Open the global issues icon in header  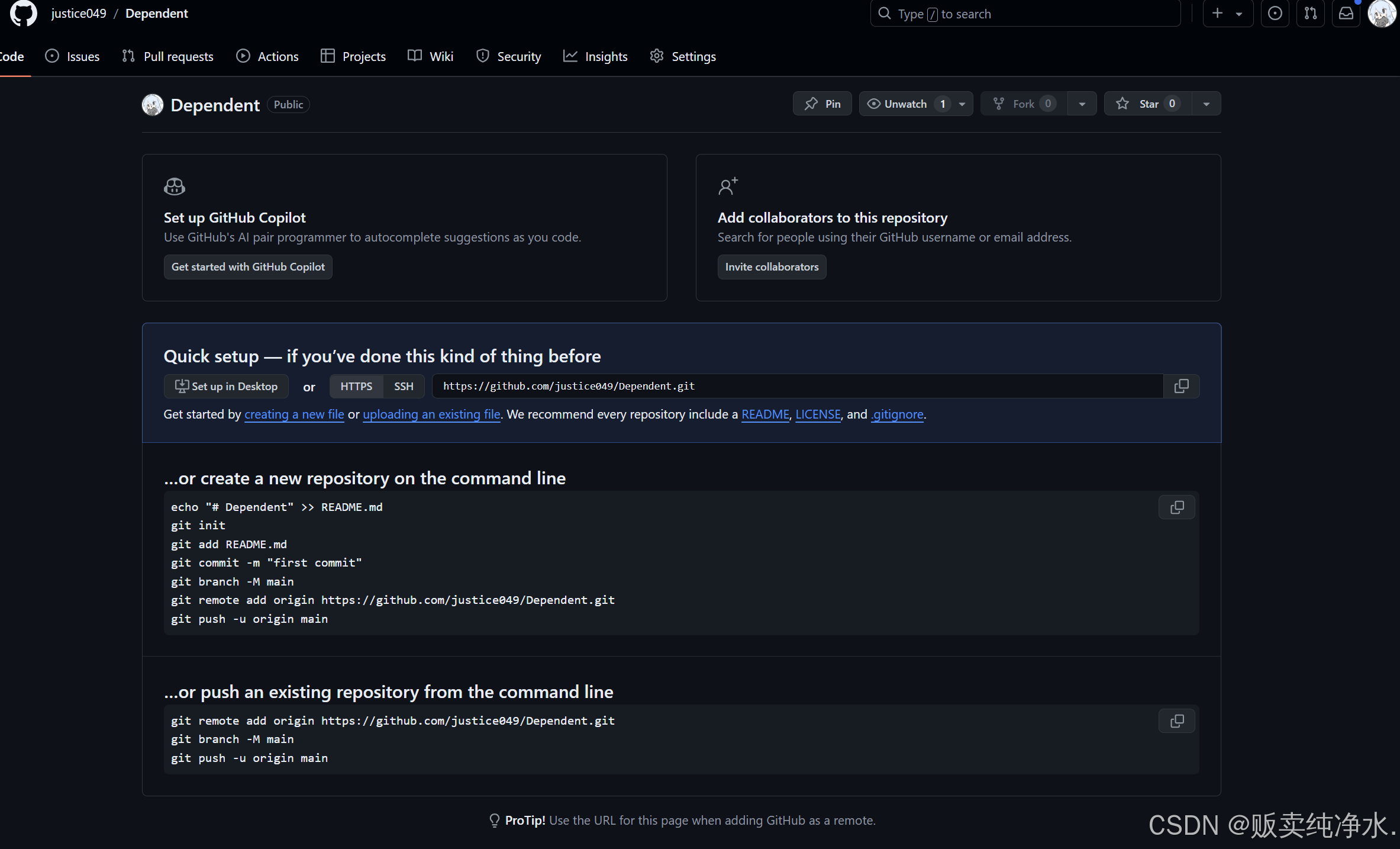[x=1275, y=13]
